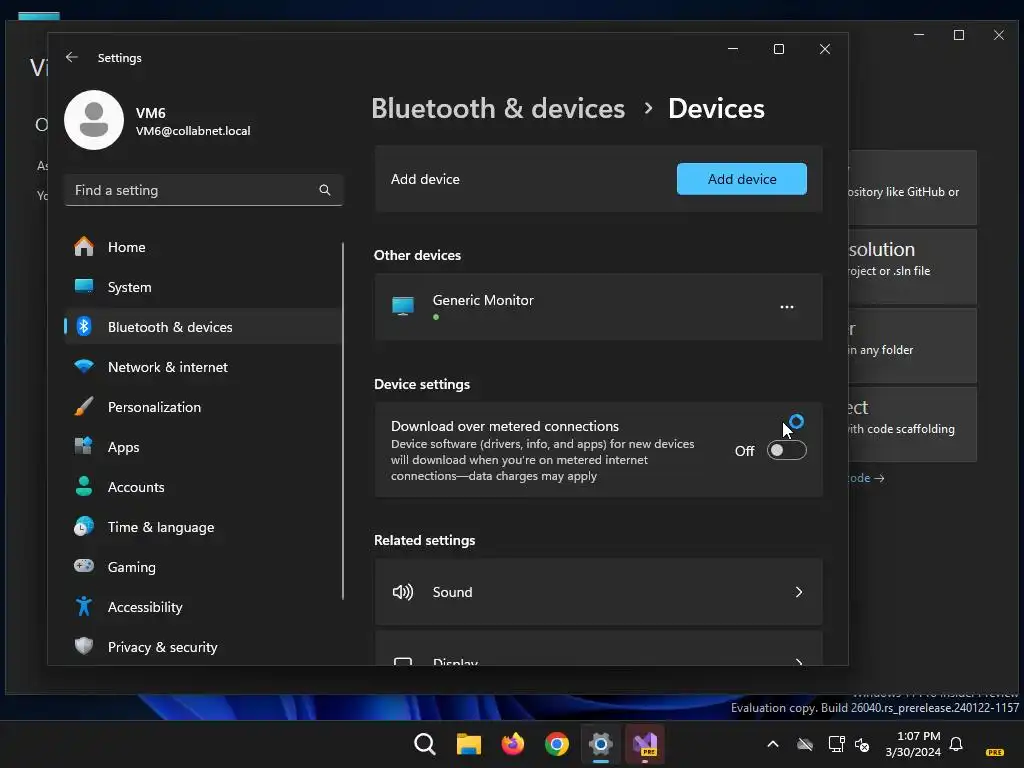Click the Home house icon in sidebar

coord(84,247)
